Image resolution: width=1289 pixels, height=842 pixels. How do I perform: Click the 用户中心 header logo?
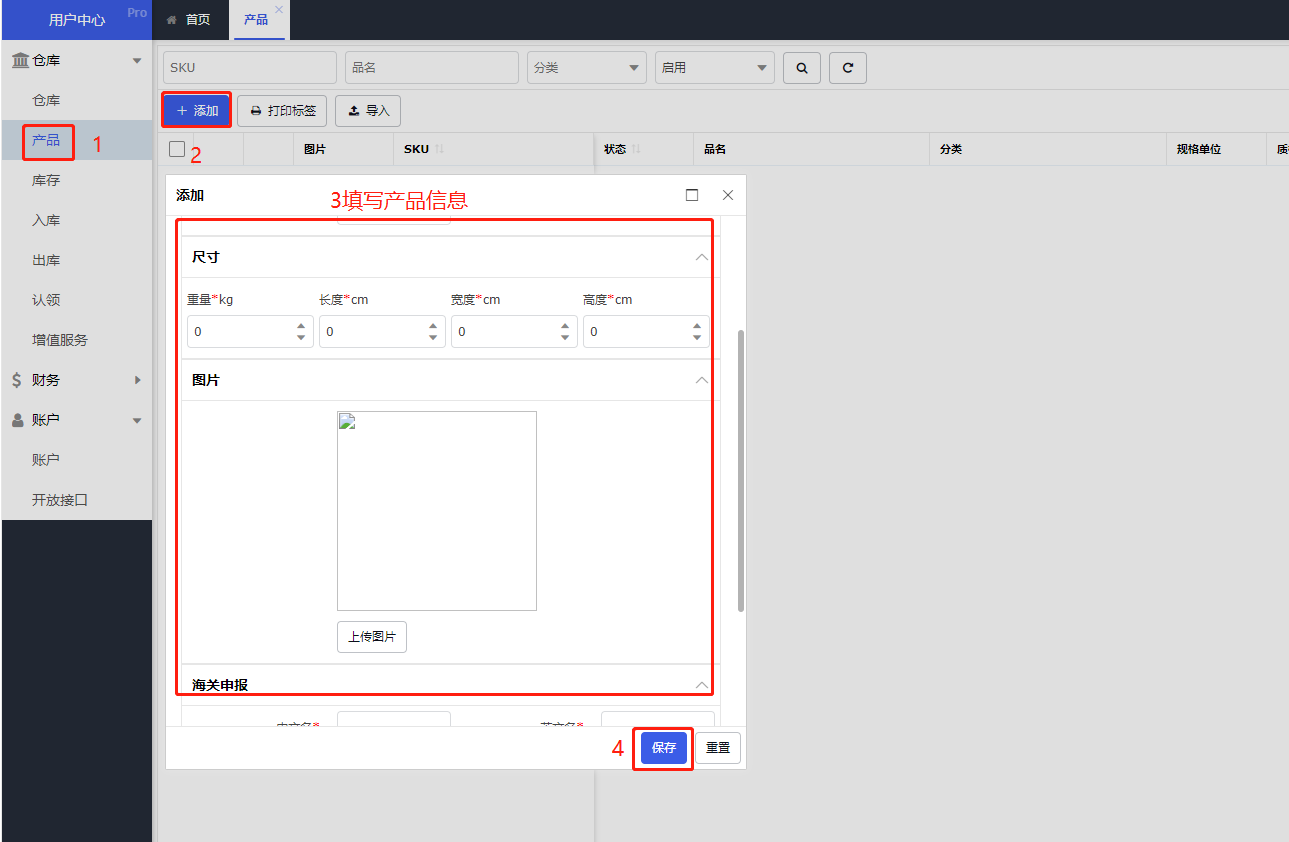click(77, 20)
